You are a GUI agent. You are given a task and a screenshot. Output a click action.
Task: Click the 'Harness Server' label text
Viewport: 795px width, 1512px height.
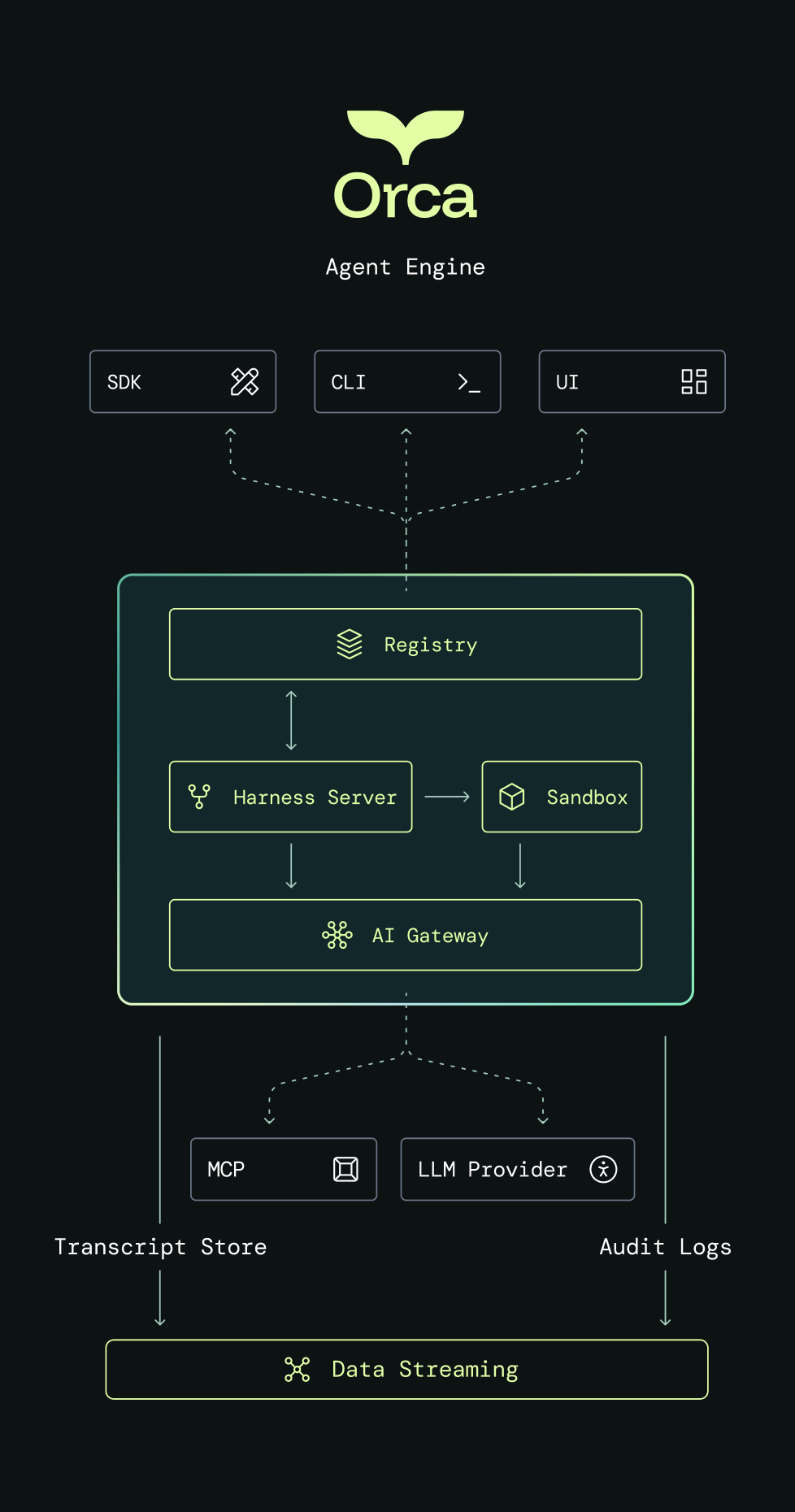point(315,797)
